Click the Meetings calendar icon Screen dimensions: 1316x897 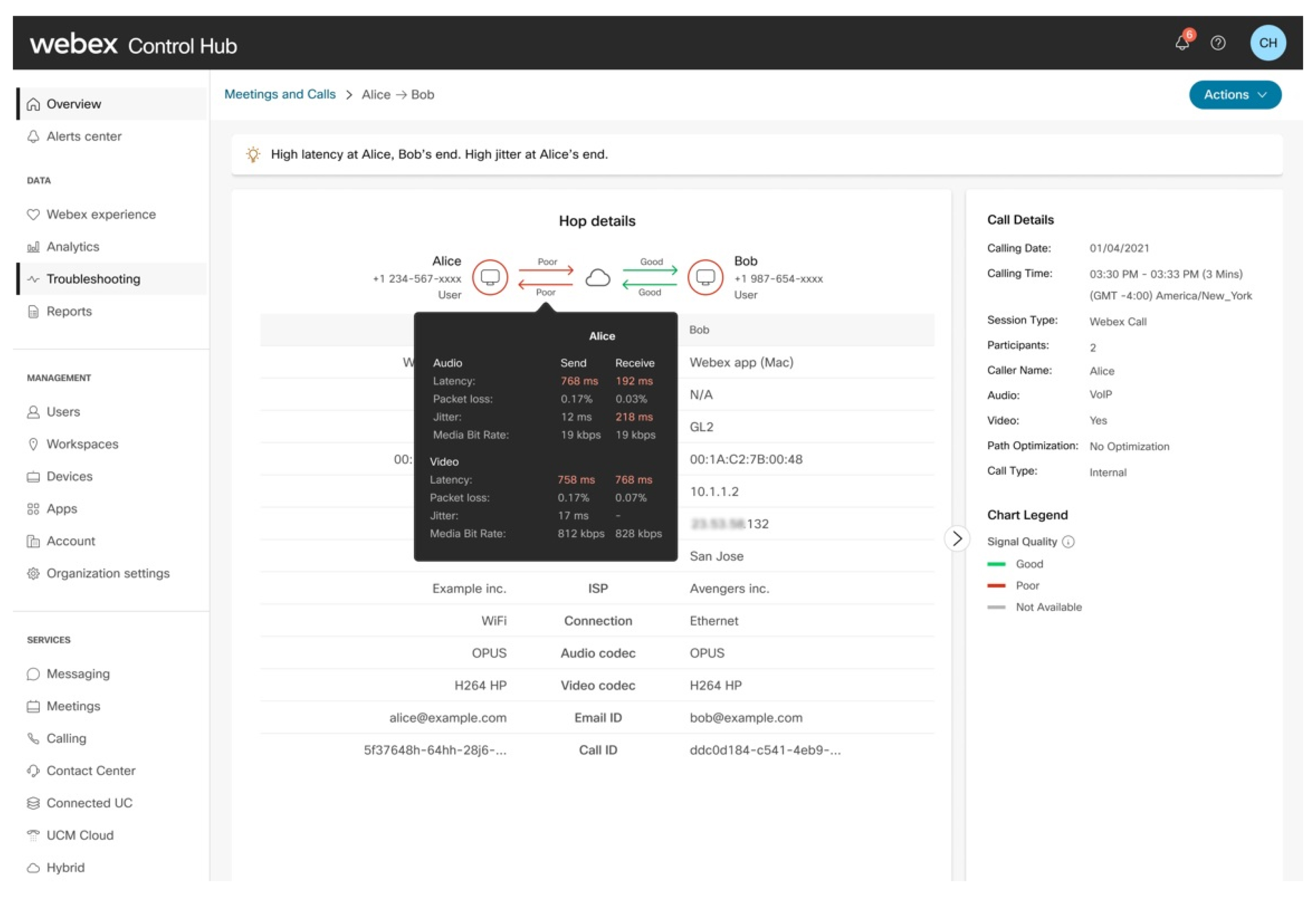pos(33,706)
